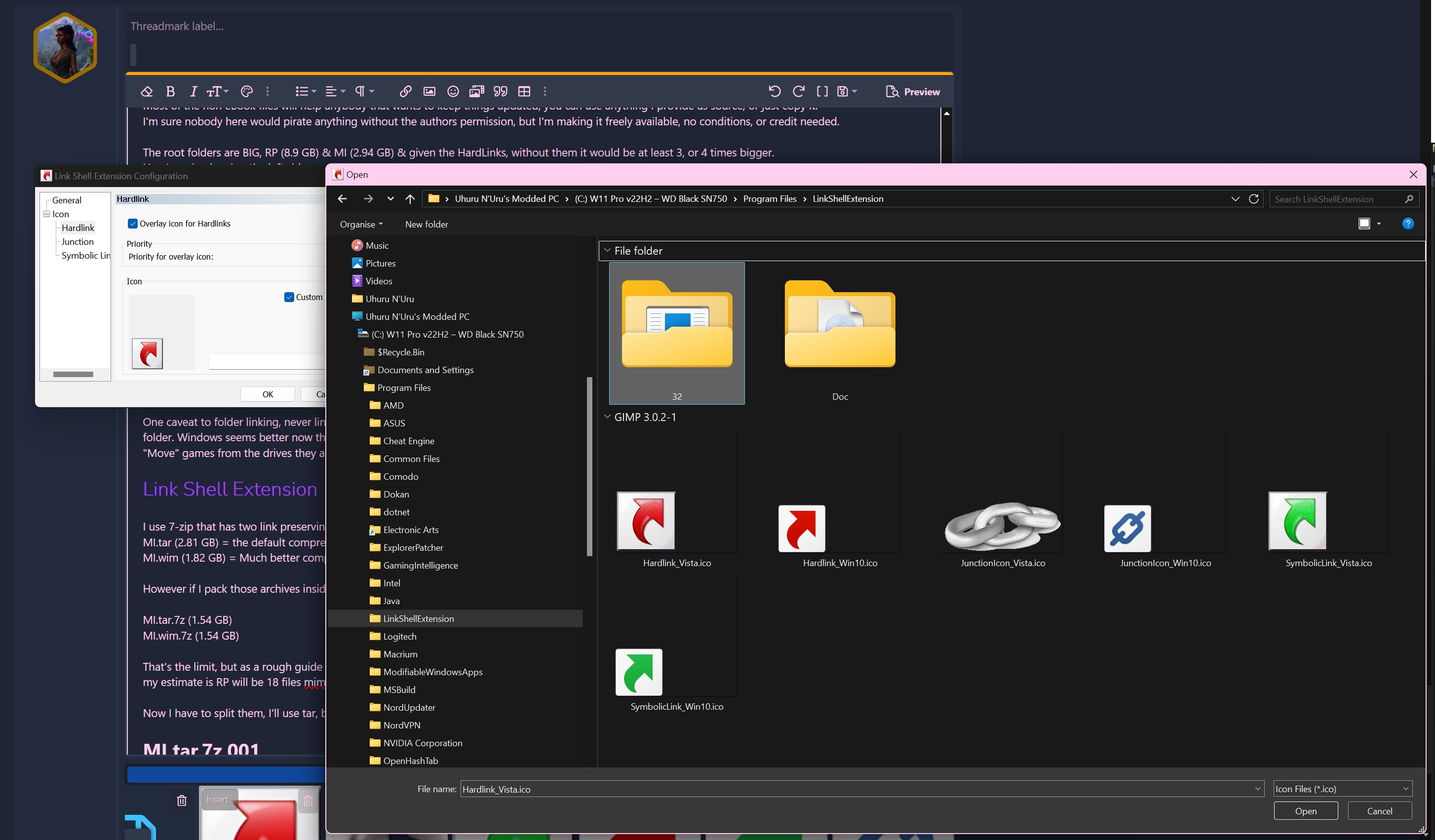The image size is (1435, 840).
Task: Toggle Overlay icon for Hardlinks checkbox
Action: coord(133,224)
